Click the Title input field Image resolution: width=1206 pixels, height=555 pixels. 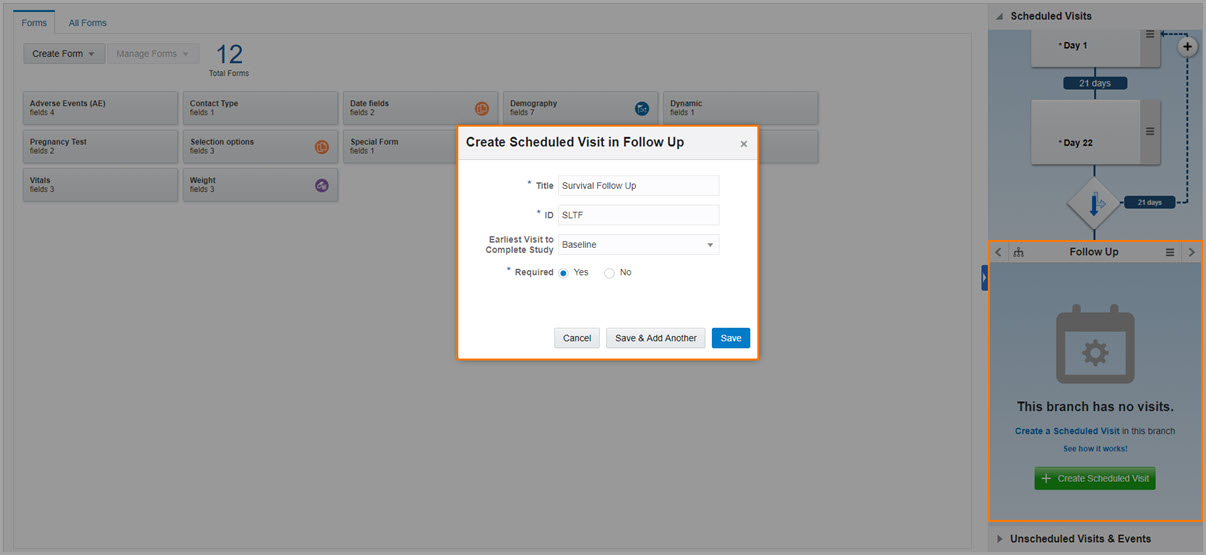click(638, 185)
